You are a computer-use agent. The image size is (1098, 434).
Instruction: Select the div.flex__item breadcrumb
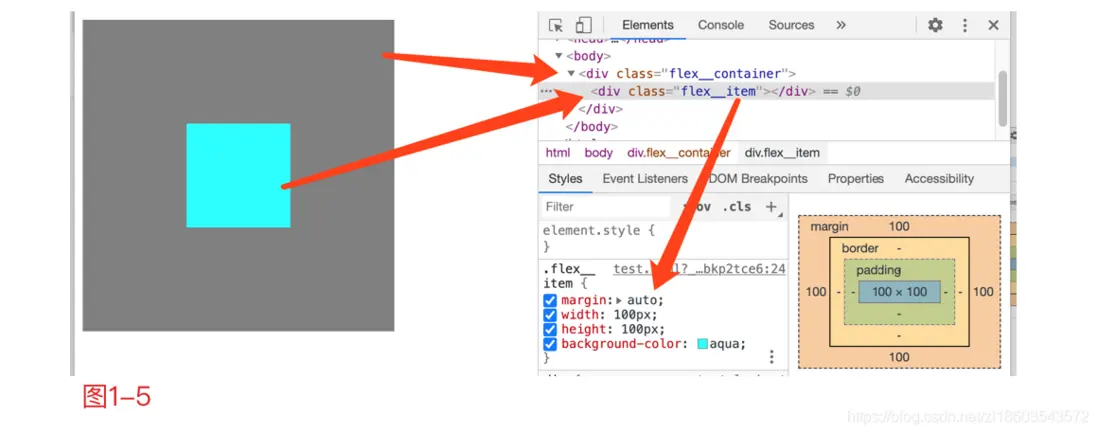click(782, 153)
